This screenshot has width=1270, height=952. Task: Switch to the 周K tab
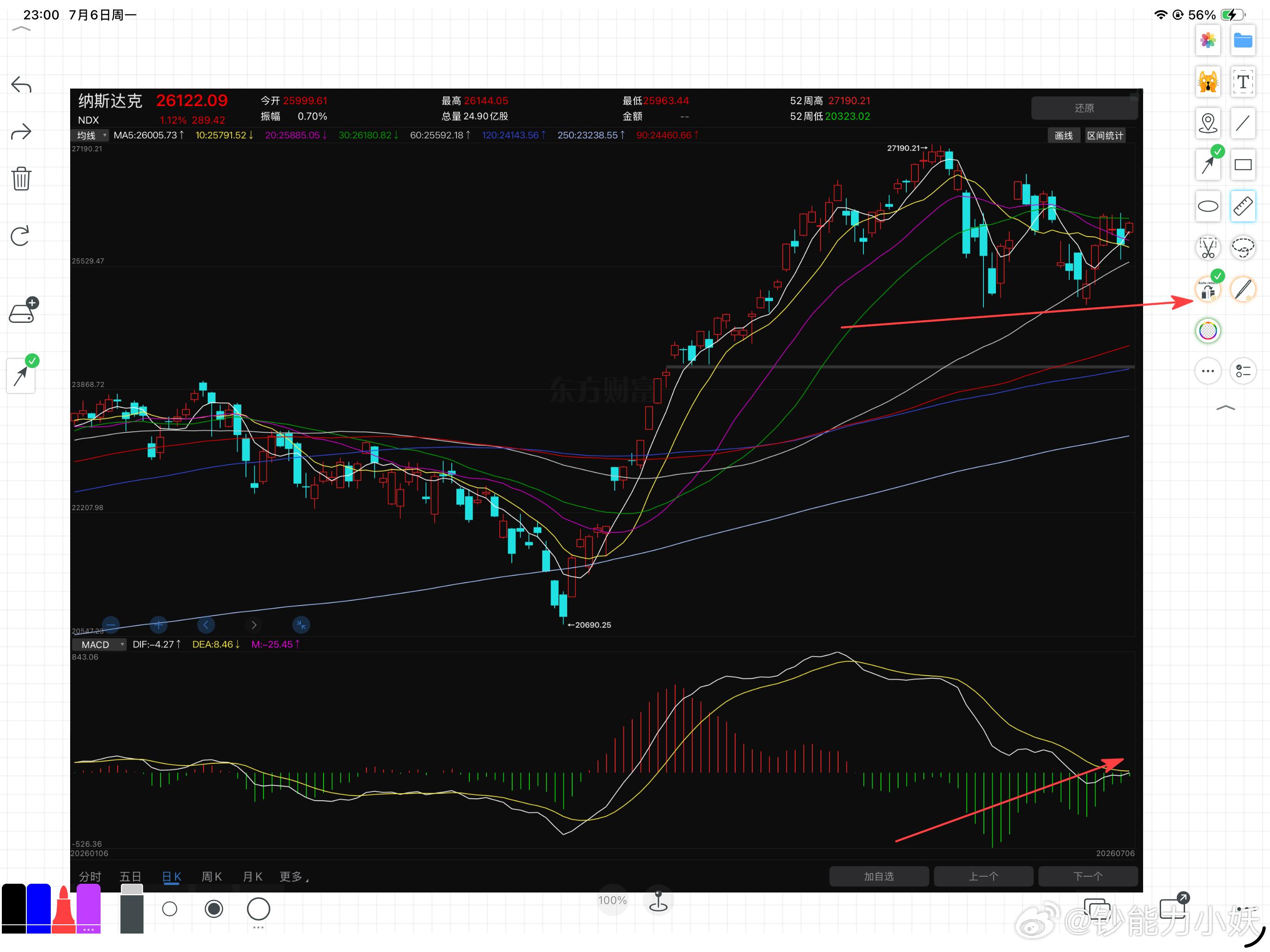[x=212, y=876]
